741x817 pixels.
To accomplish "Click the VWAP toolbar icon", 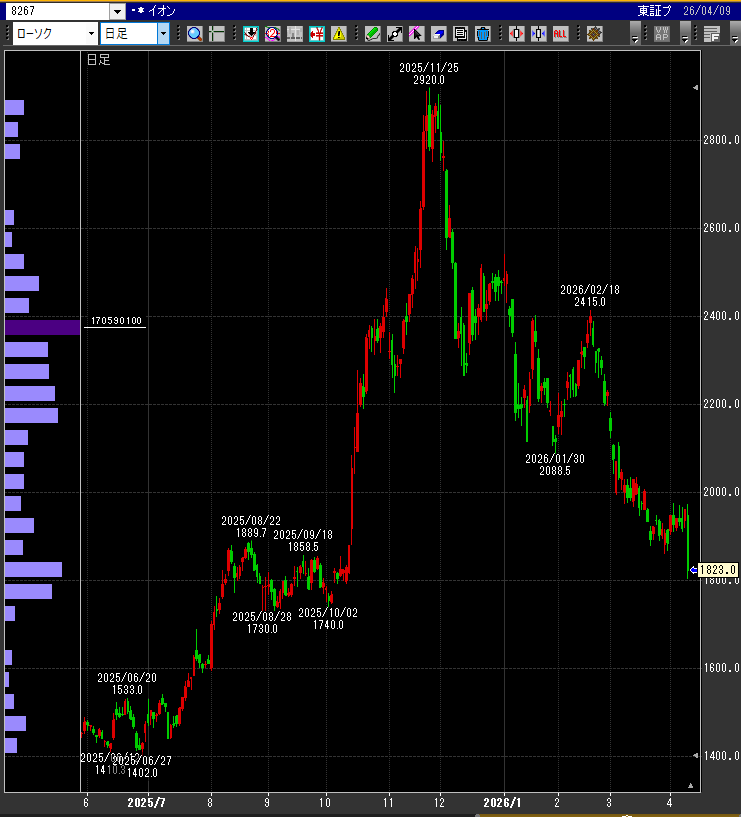I will [x=662, y=34].
